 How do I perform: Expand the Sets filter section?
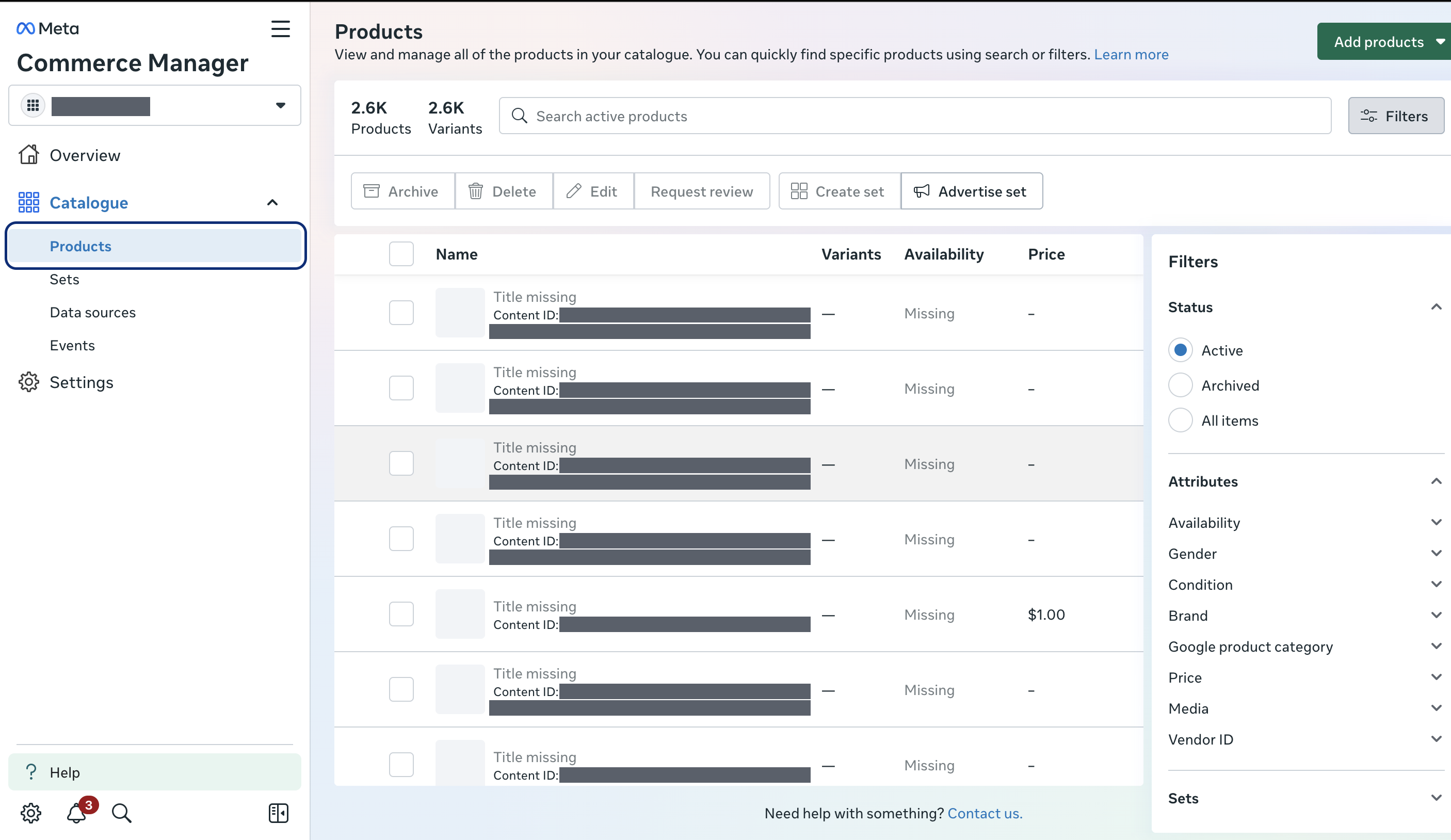coord(1436,798)
